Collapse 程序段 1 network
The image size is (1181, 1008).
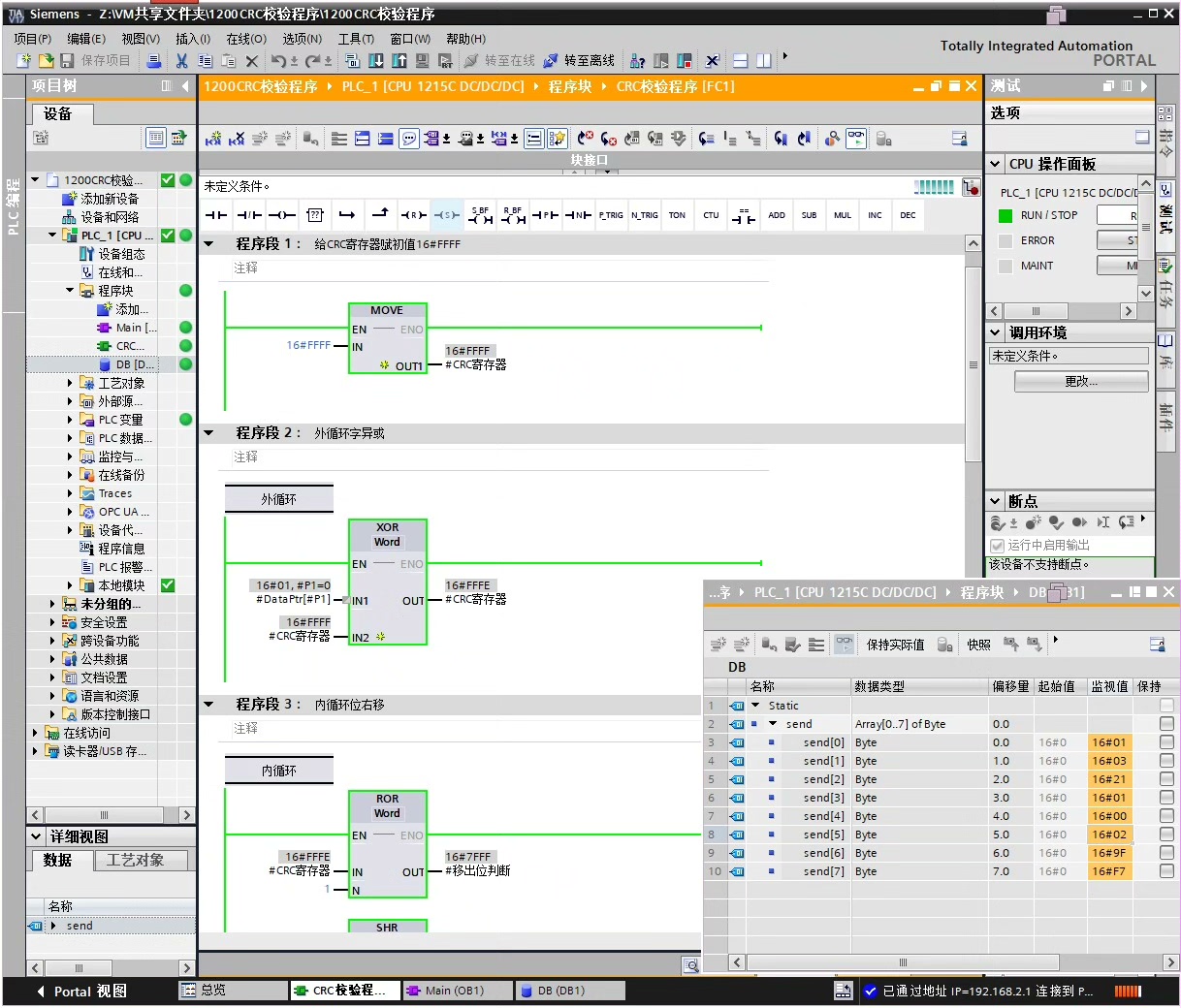coord(208,244)
